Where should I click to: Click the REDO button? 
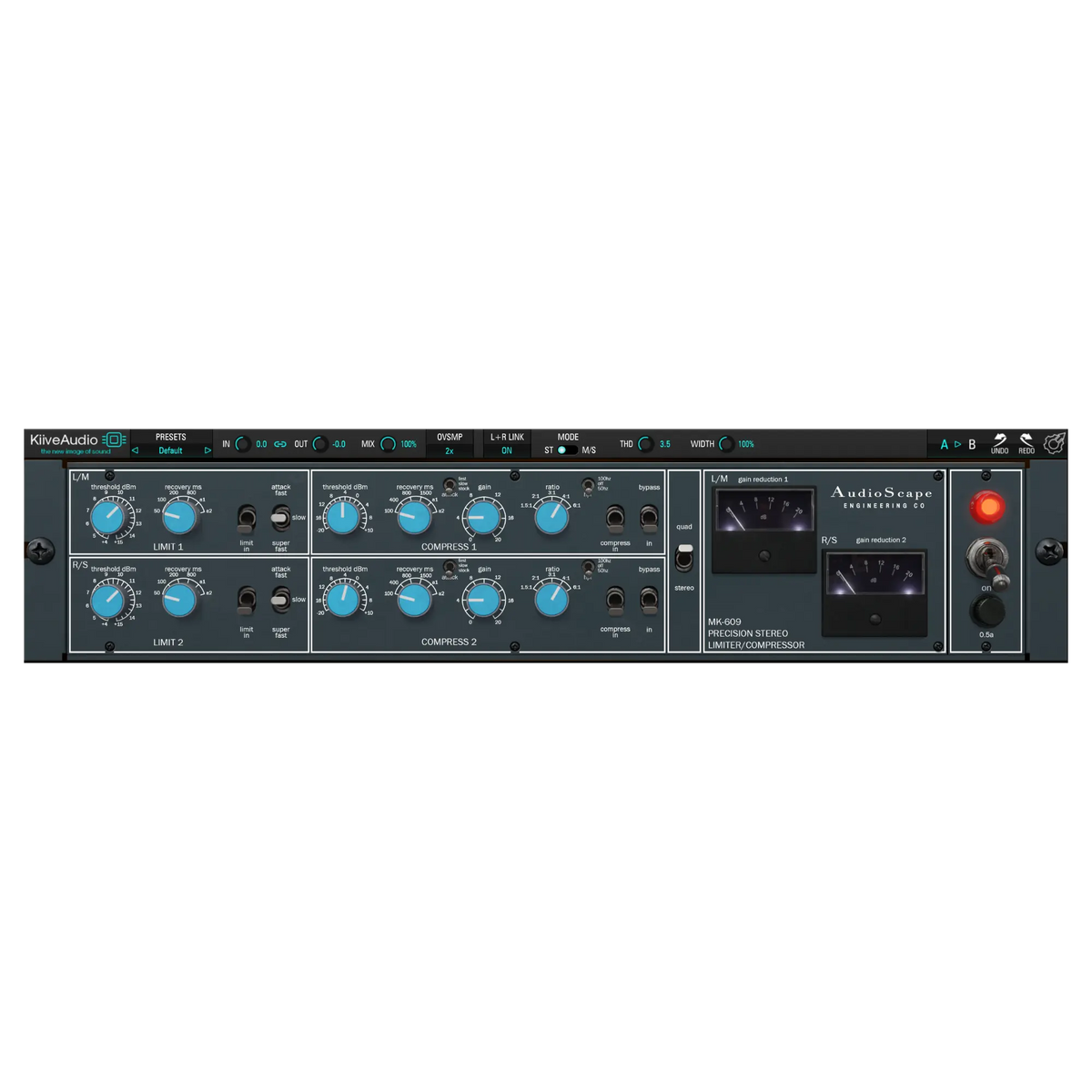[x=1026, y=443]
